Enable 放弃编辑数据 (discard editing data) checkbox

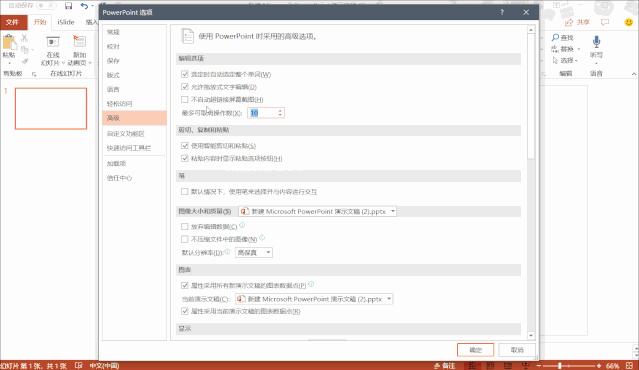(185, 227)
